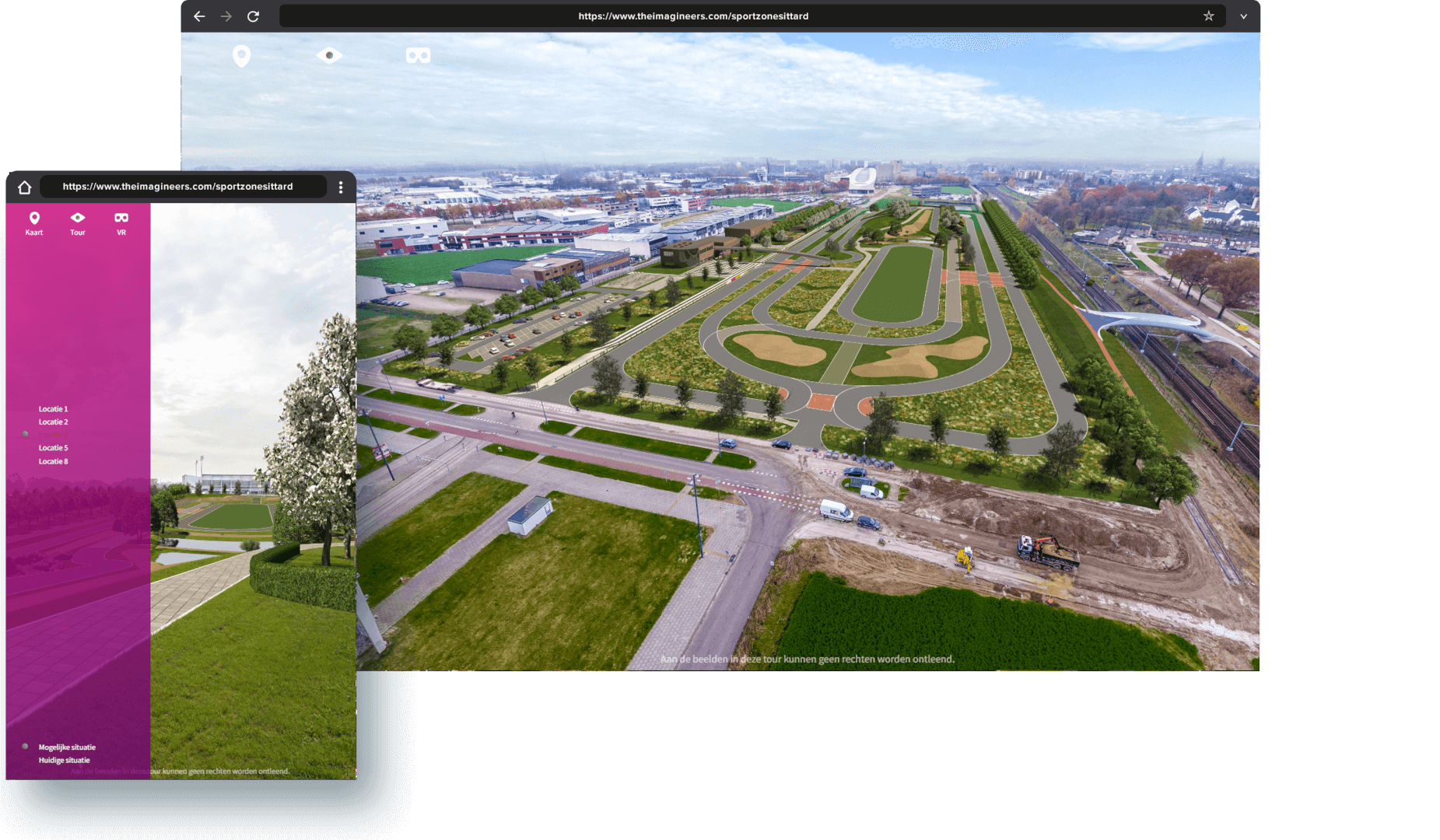
Task: Bookmark the page with the star icon
Action: pos(1207,16)
